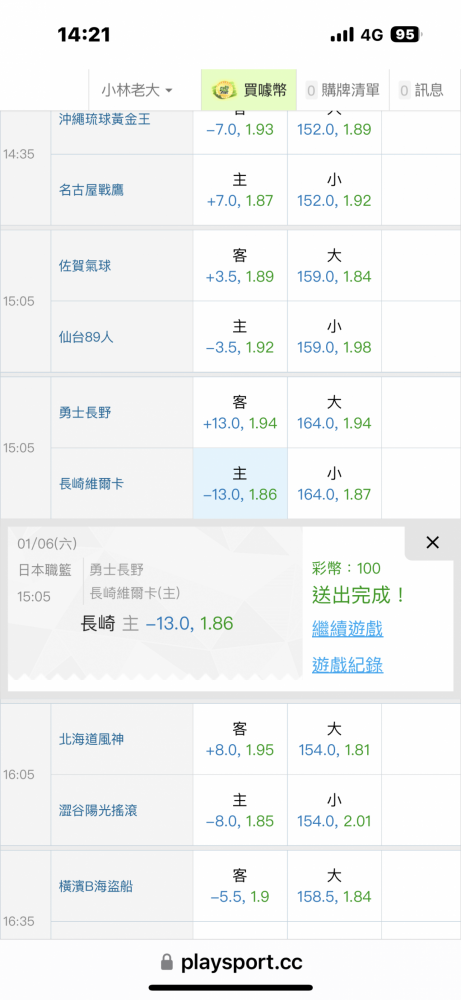Pick 名古屋戰鷹 小 152.0 under option
This screenshot has height=1000, width=461.
click(x=334, y=189)
